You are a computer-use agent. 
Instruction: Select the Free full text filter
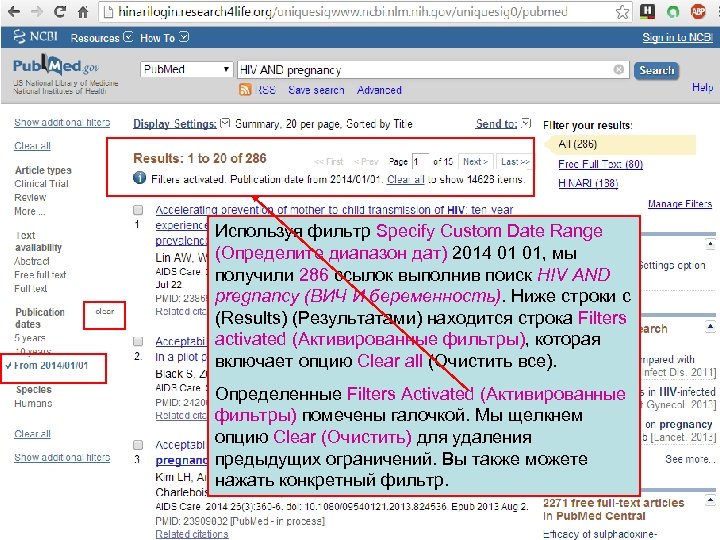point(40,275)
